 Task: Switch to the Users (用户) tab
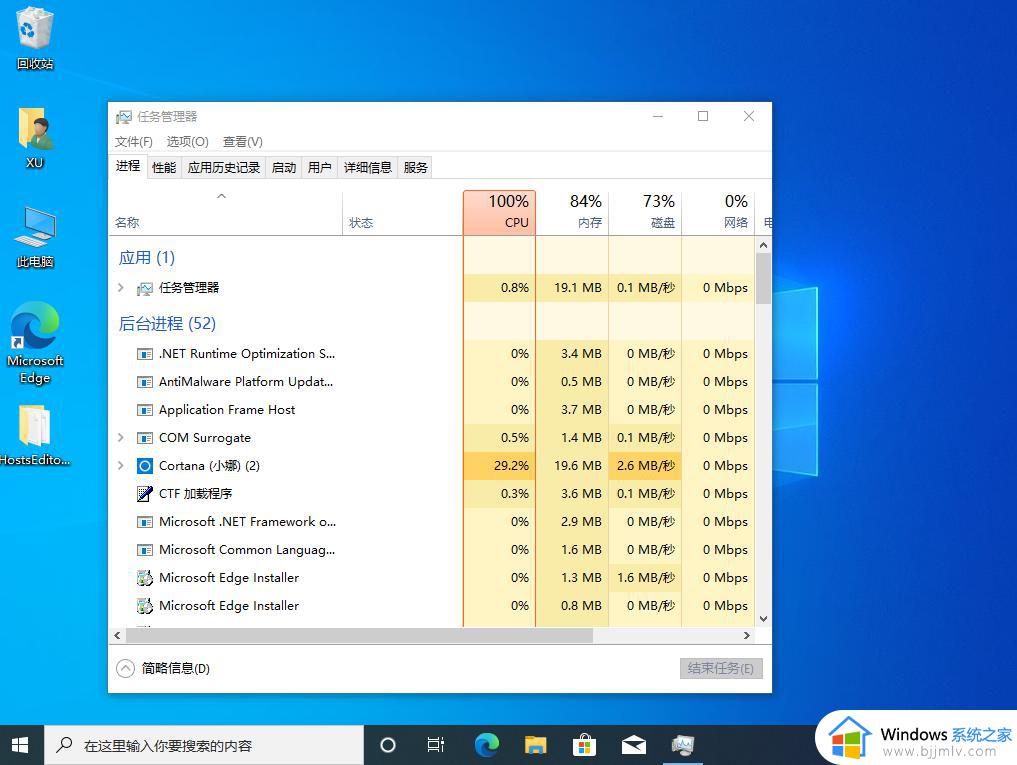(320, 167)
